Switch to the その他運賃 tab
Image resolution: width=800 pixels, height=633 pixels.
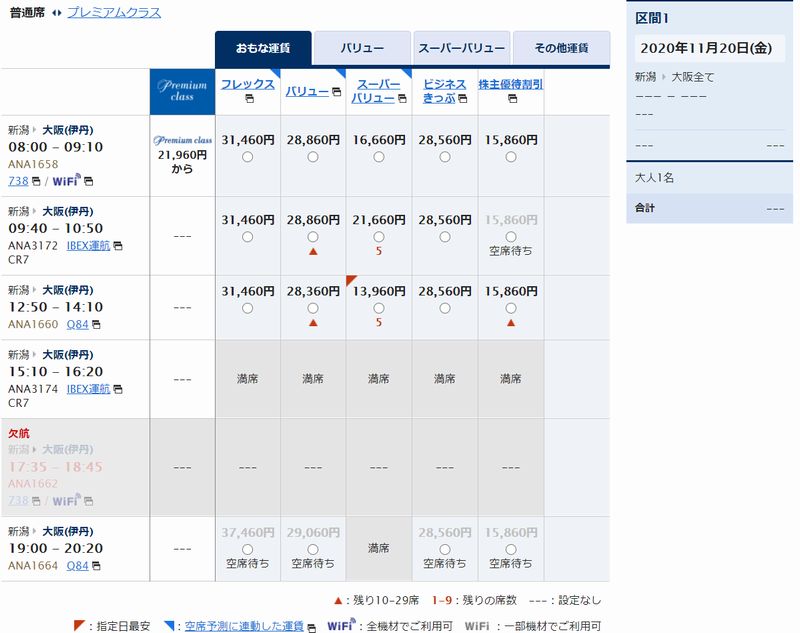[561, 48]
